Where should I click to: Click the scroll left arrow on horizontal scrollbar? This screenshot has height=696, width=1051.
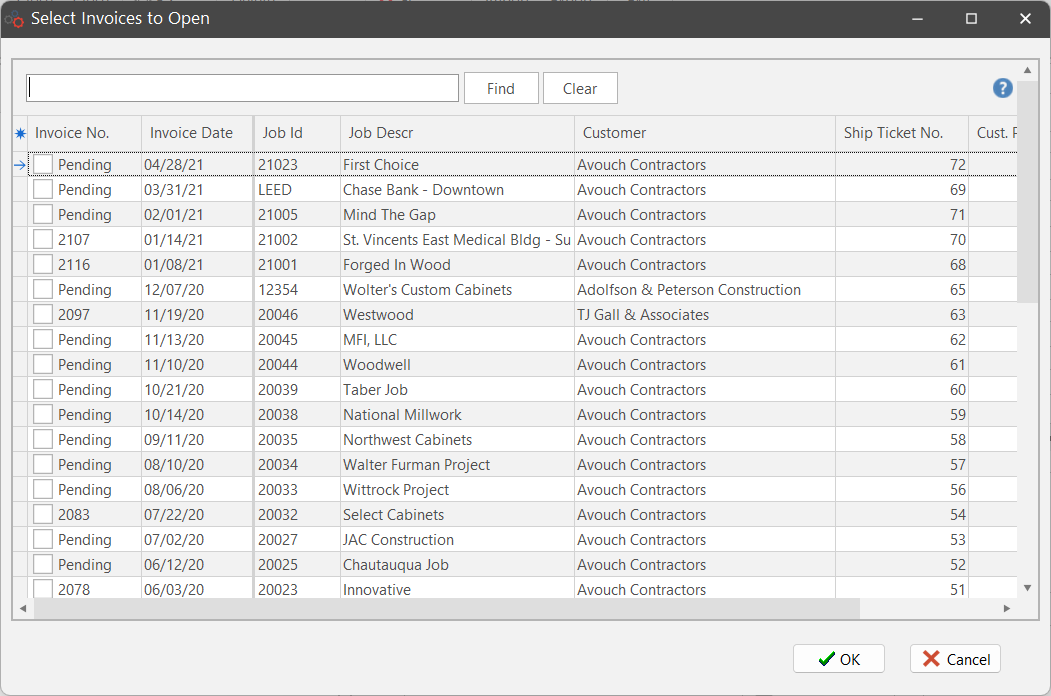(23, 608)
